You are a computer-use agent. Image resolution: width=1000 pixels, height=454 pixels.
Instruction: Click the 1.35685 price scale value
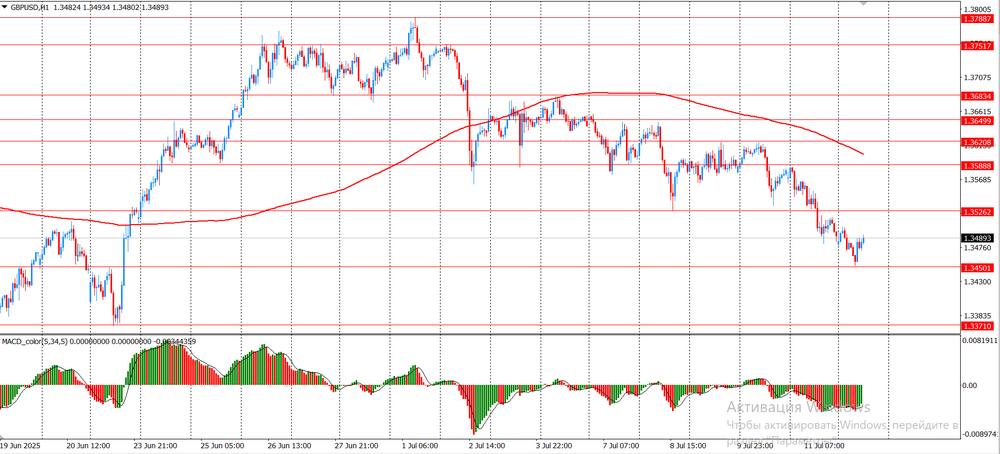(978, 180)
